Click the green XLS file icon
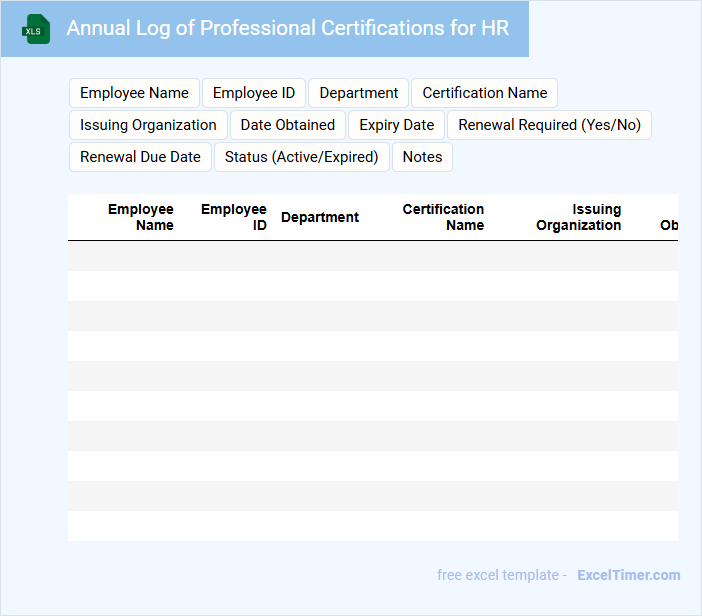702x616 pixels. 36,29
